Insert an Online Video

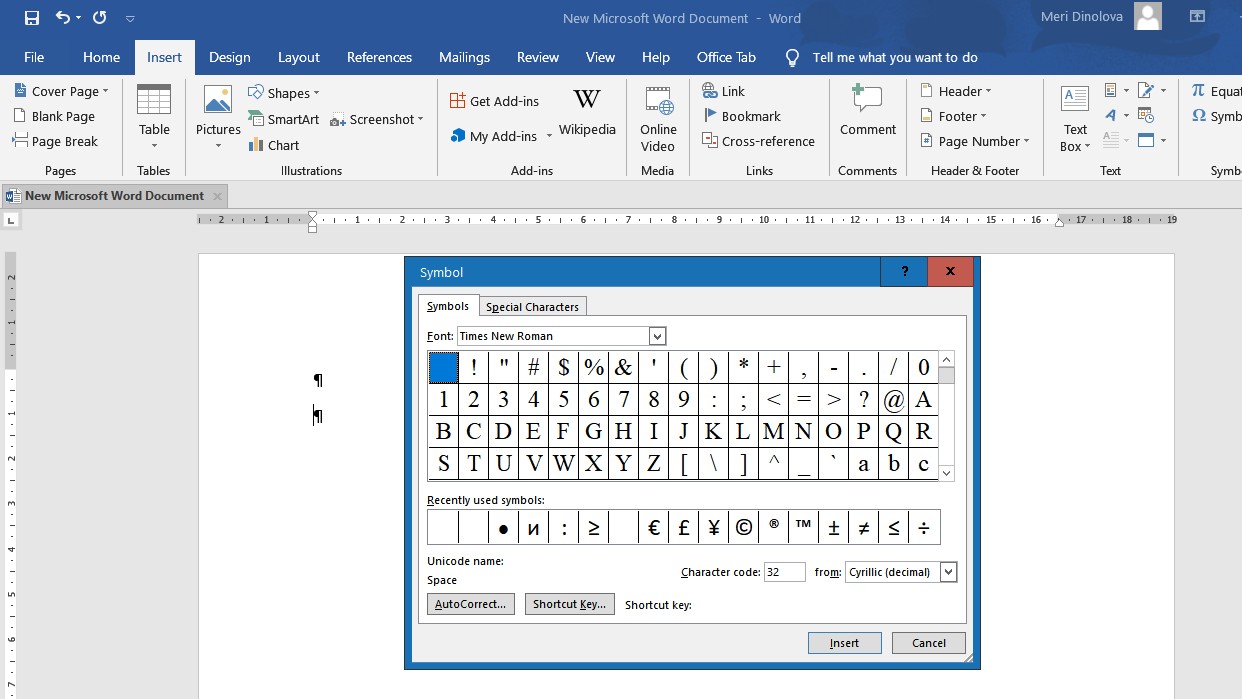[x=658, y=118]
